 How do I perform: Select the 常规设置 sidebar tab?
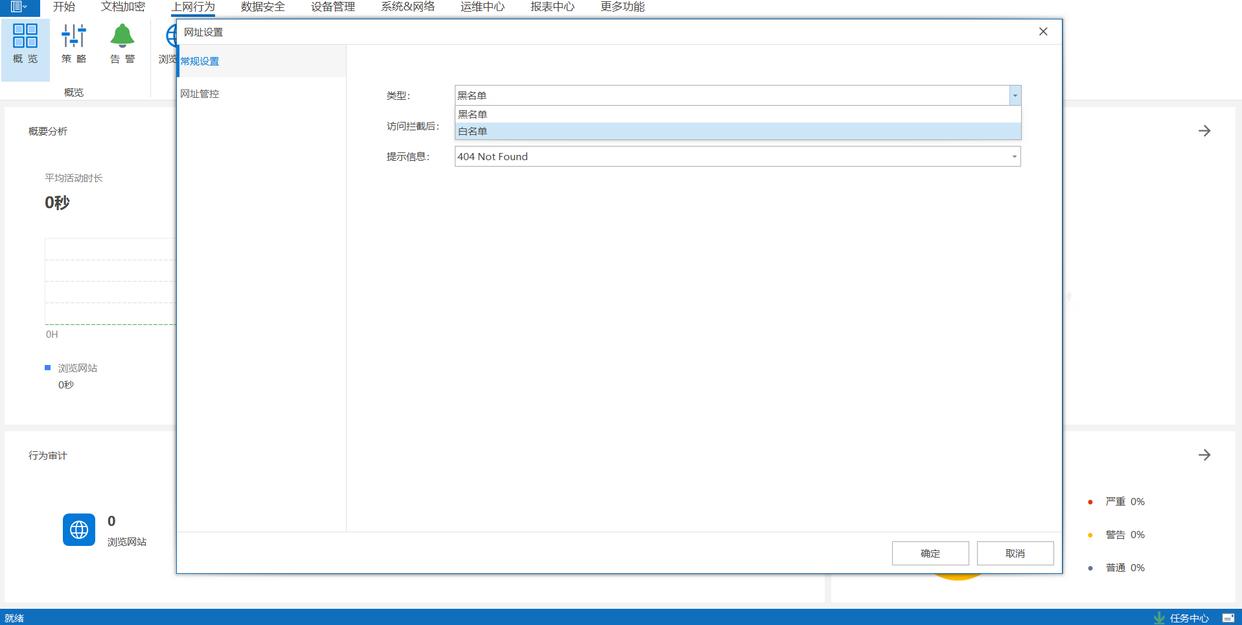(200, 62)
